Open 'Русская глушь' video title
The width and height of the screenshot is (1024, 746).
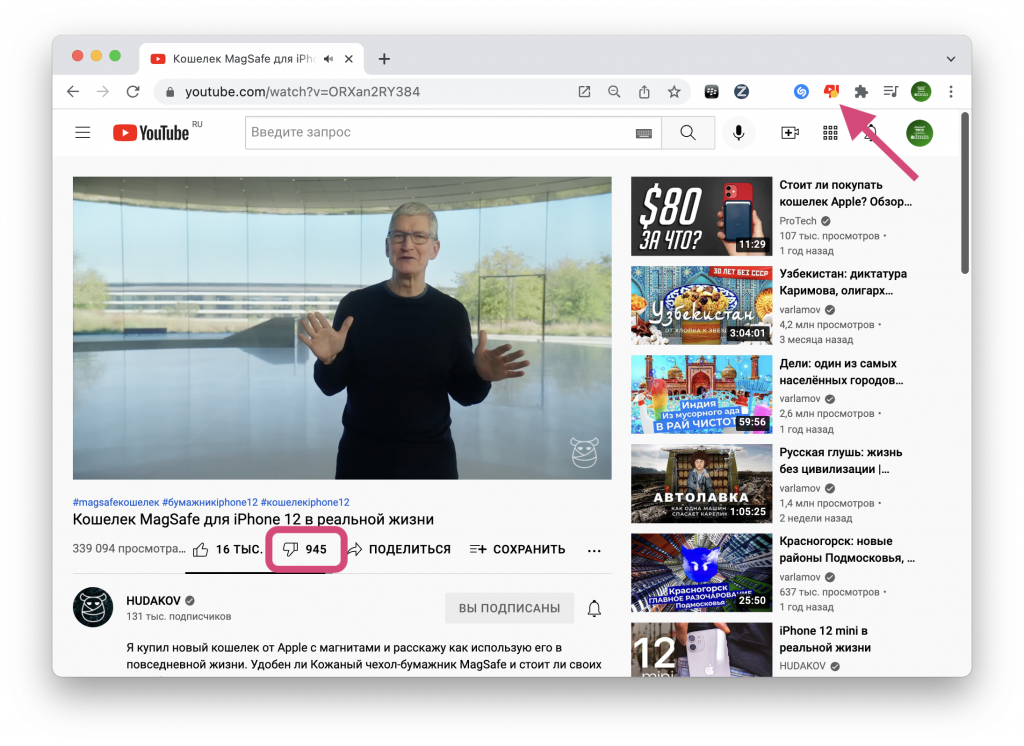(x=840, y=461)
